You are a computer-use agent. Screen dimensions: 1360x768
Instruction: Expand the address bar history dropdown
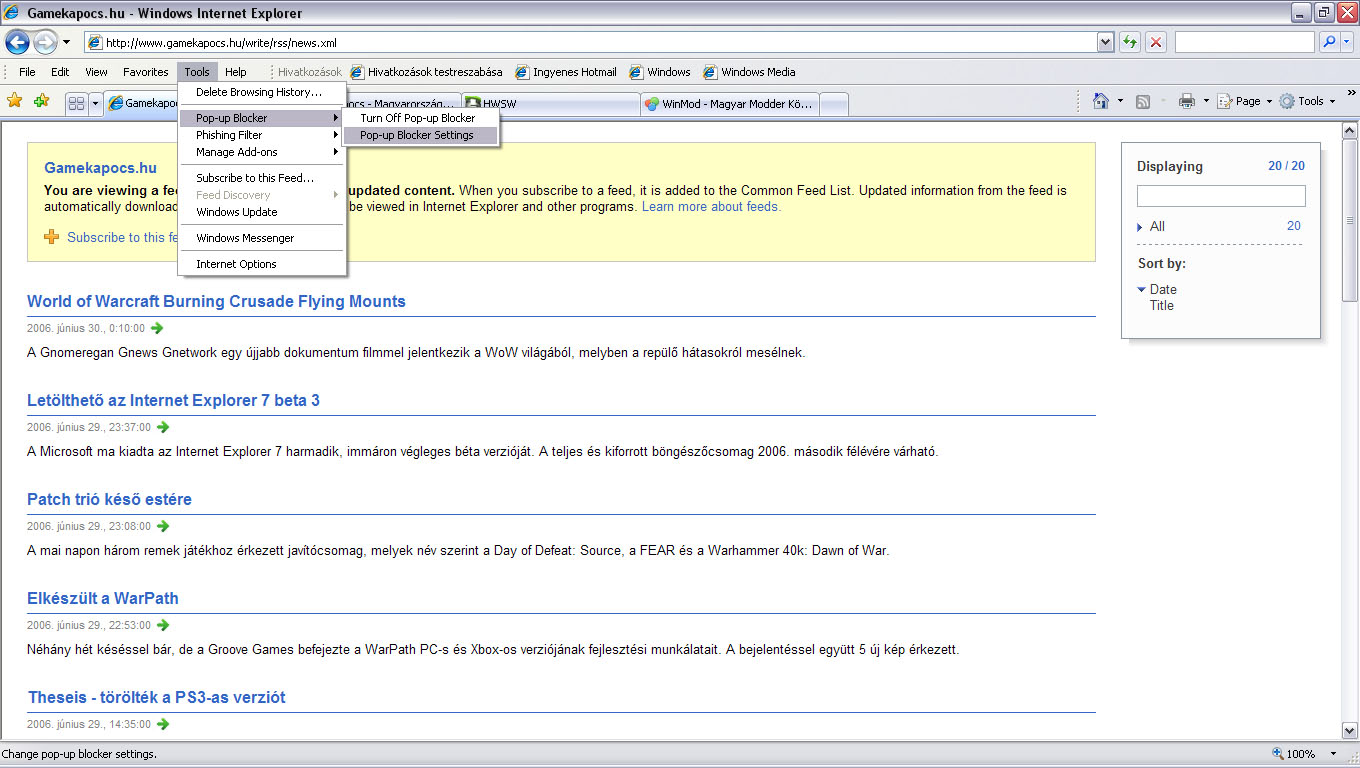[x=1105, y=42]
